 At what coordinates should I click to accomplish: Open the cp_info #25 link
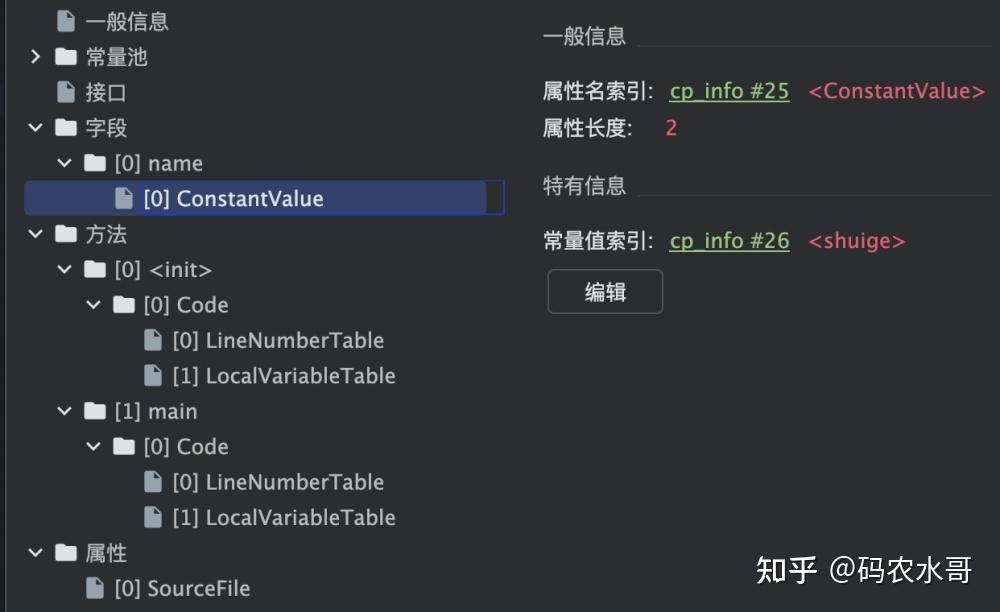pyautogui.click(x=728, y=91)
